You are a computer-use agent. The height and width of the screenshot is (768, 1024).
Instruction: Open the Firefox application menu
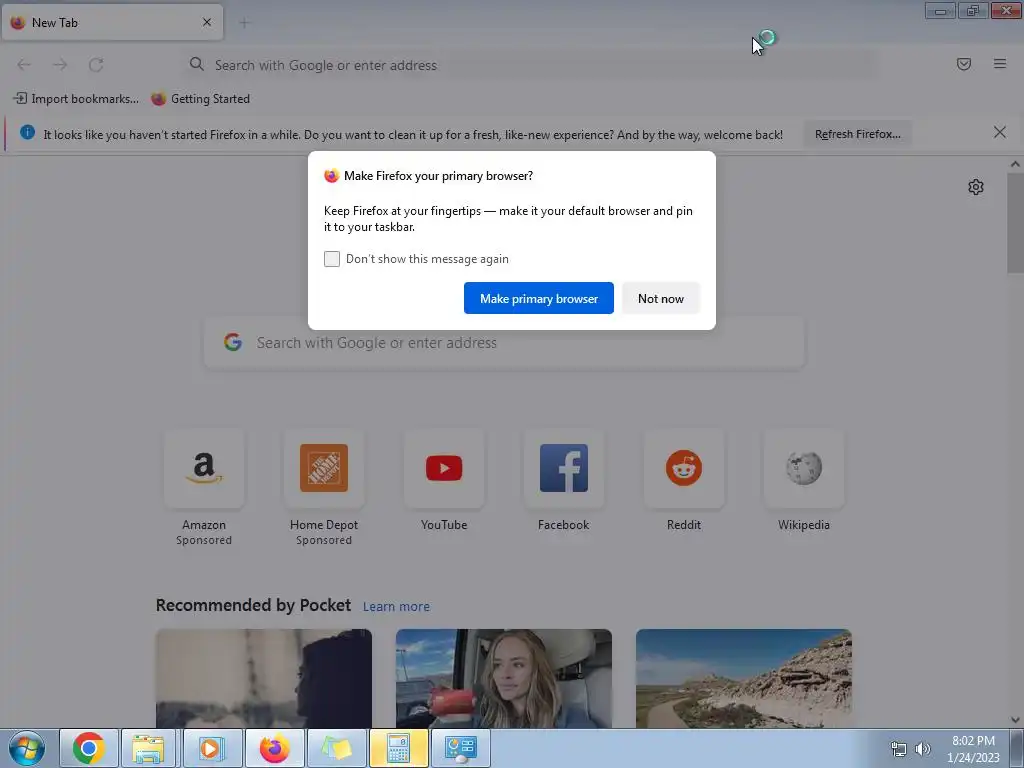[x=1000, y=64]
